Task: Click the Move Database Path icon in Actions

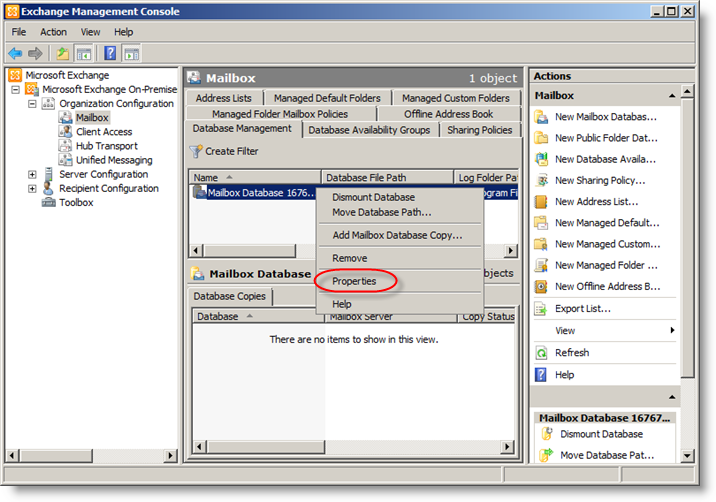Action: (547, 455)
